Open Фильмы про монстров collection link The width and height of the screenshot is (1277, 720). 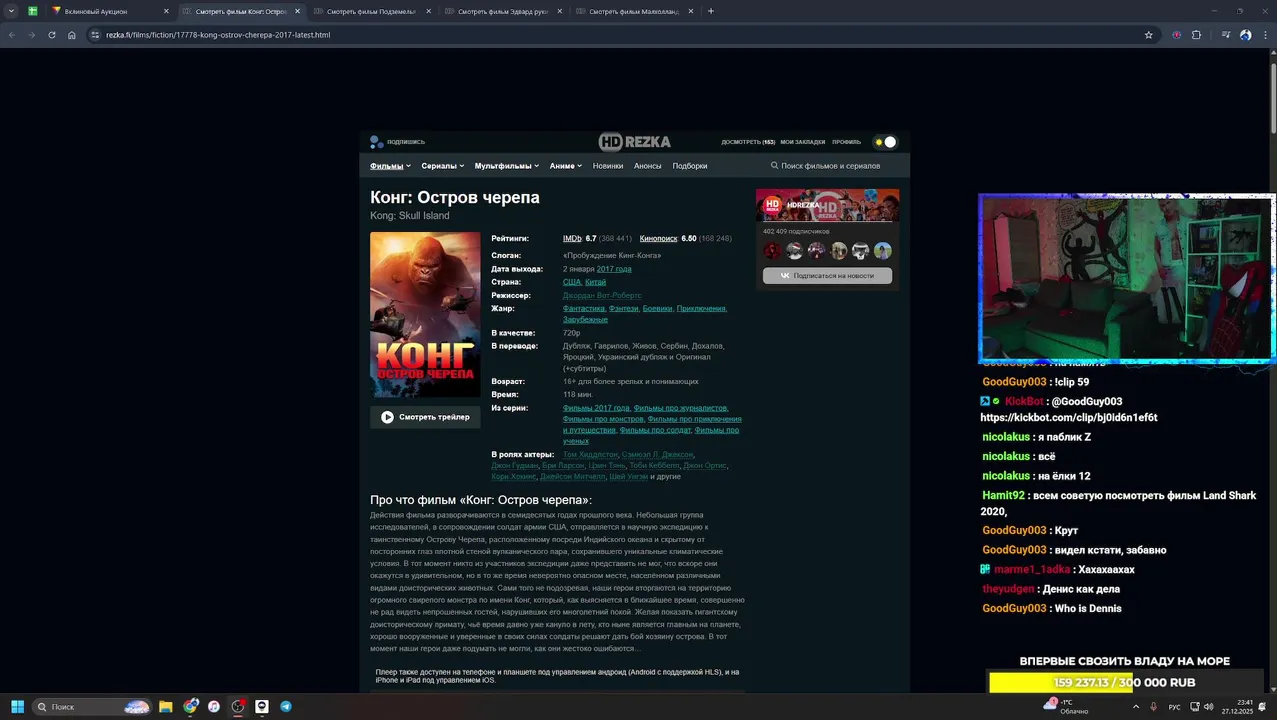pos(603,419)
